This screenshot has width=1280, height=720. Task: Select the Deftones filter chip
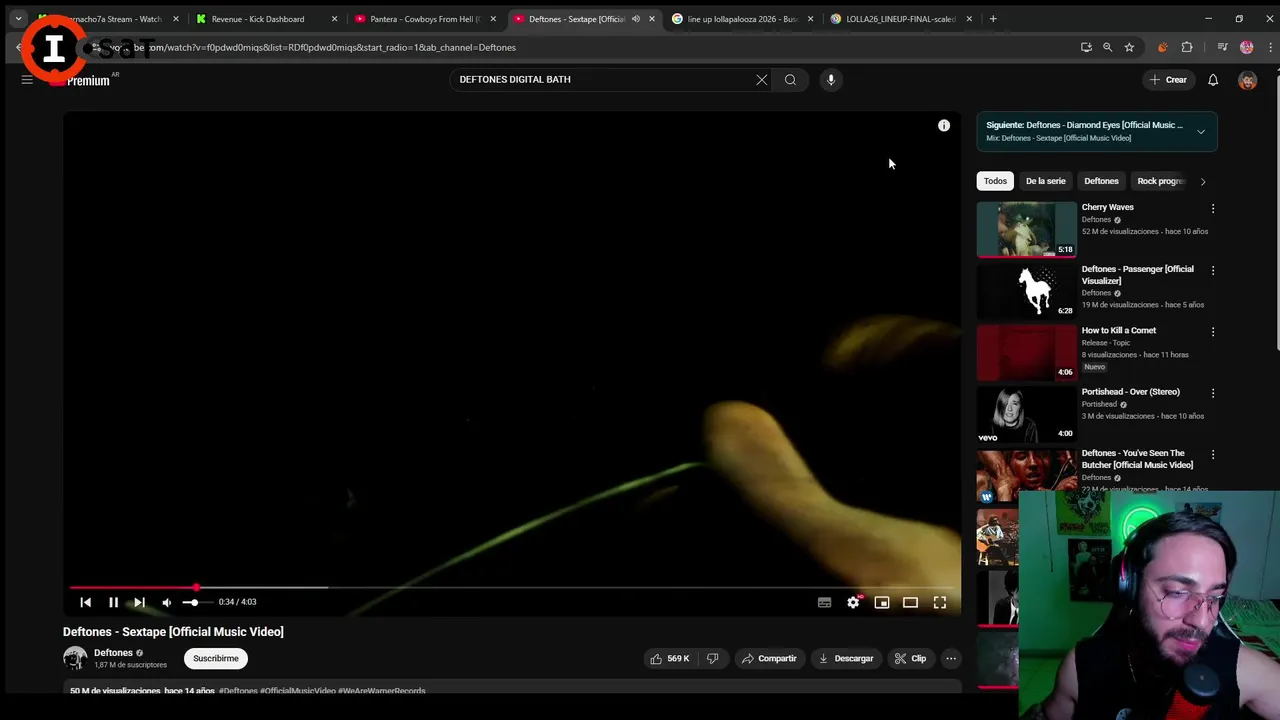coord(1101,181)
